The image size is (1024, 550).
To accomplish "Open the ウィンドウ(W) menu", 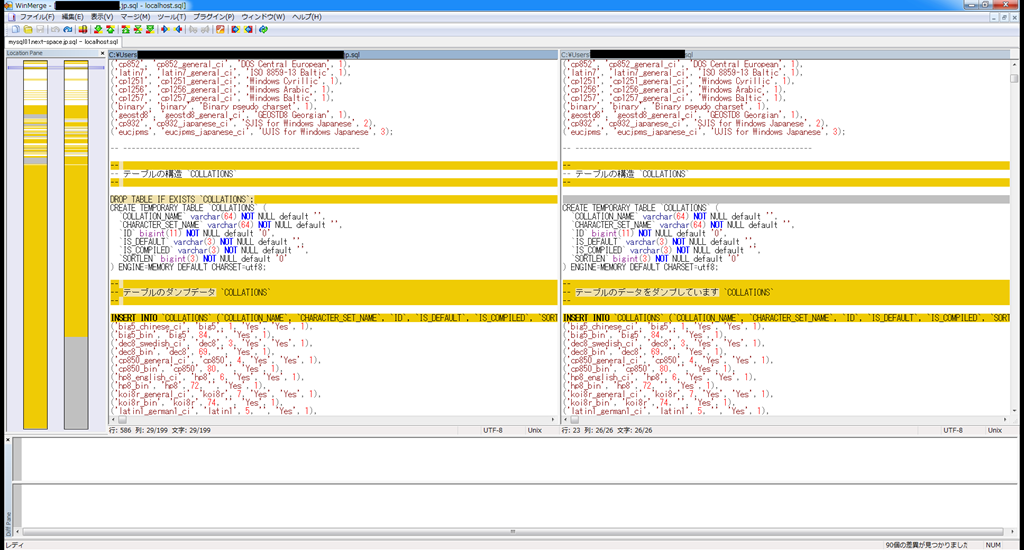I will coord(263,17).
